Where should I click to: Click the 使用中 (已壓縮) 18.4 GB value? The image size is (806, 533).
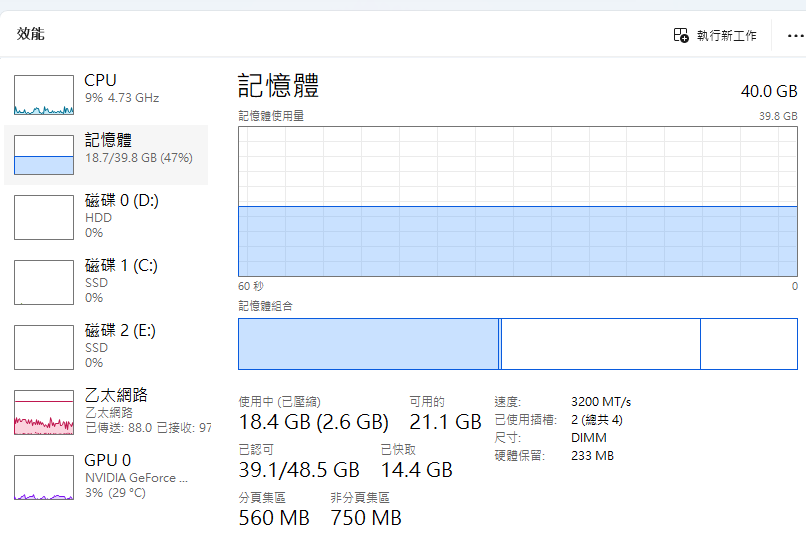coord(313,422)
